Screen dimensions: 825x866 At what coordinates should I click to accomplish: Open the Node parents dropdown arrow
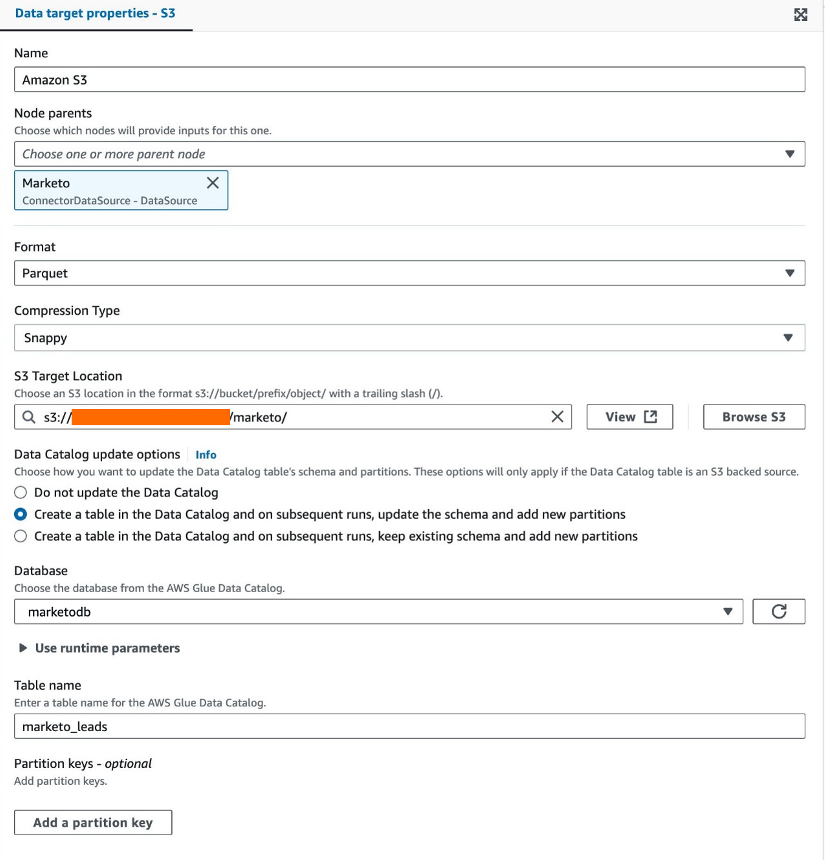pos(790,154)
